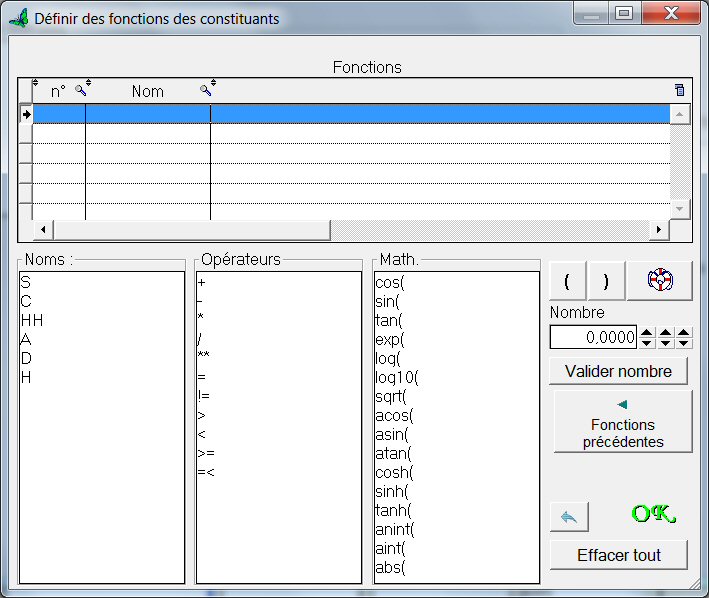
Task: Choose tanh( in the Math list
Action: coord(393,510)
